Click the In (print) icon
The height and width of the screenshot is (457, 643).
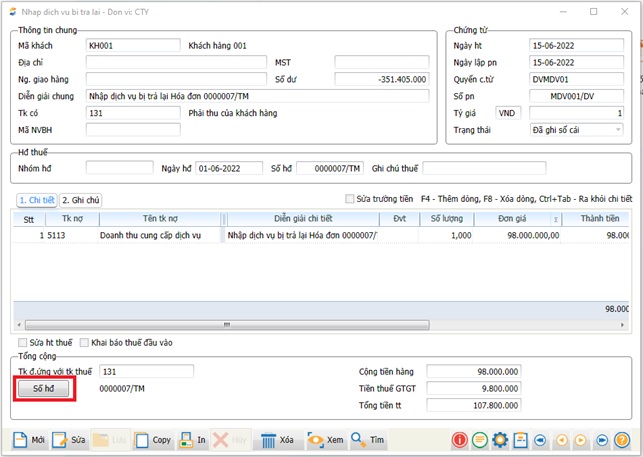[x=186, y=440]
